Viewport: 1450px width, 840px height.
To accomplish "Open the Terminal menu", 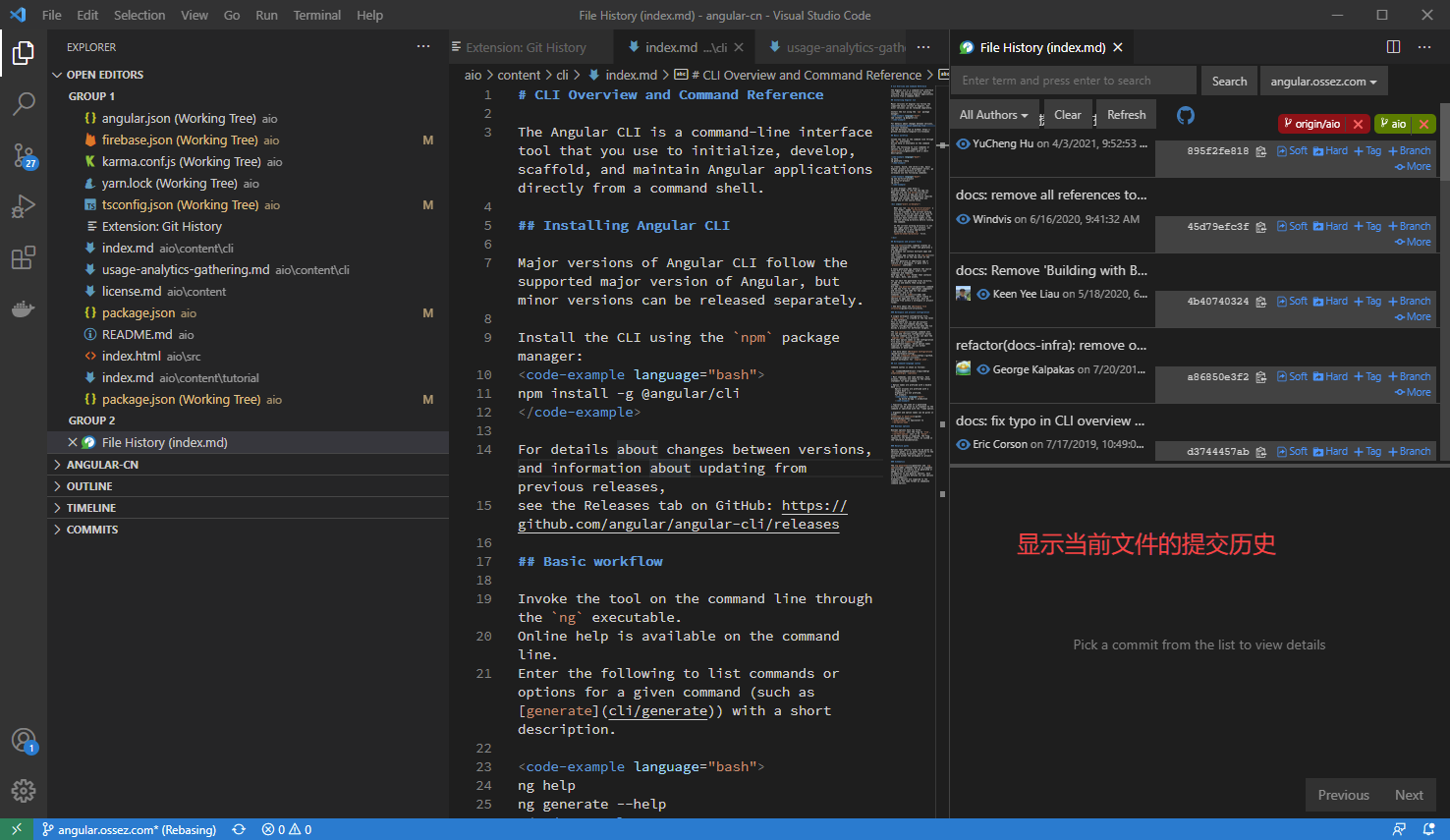I will [316, 15].
